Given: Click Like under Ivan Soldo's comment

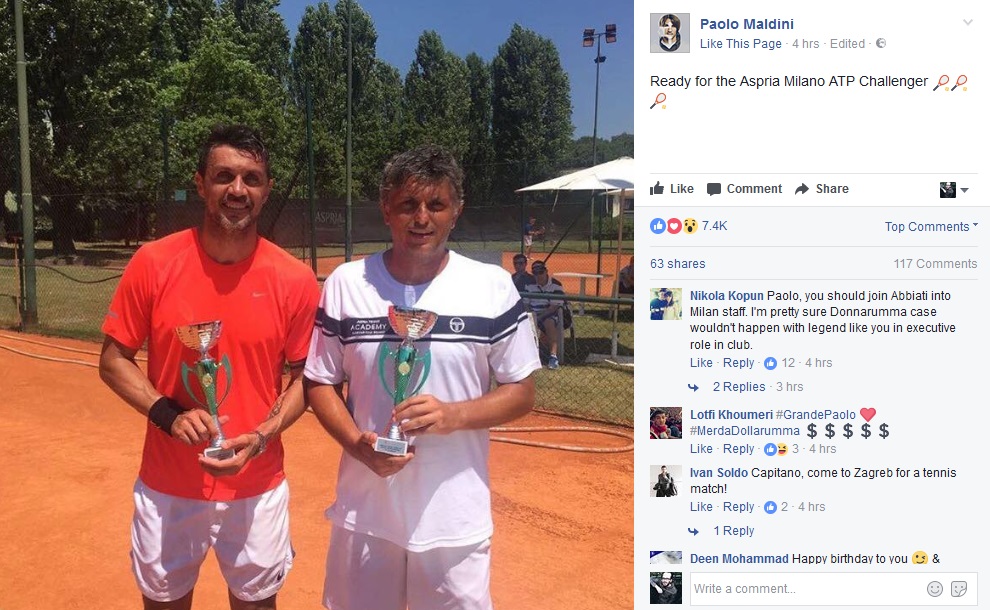Looking at the screenshot, I should click(701, 506).
